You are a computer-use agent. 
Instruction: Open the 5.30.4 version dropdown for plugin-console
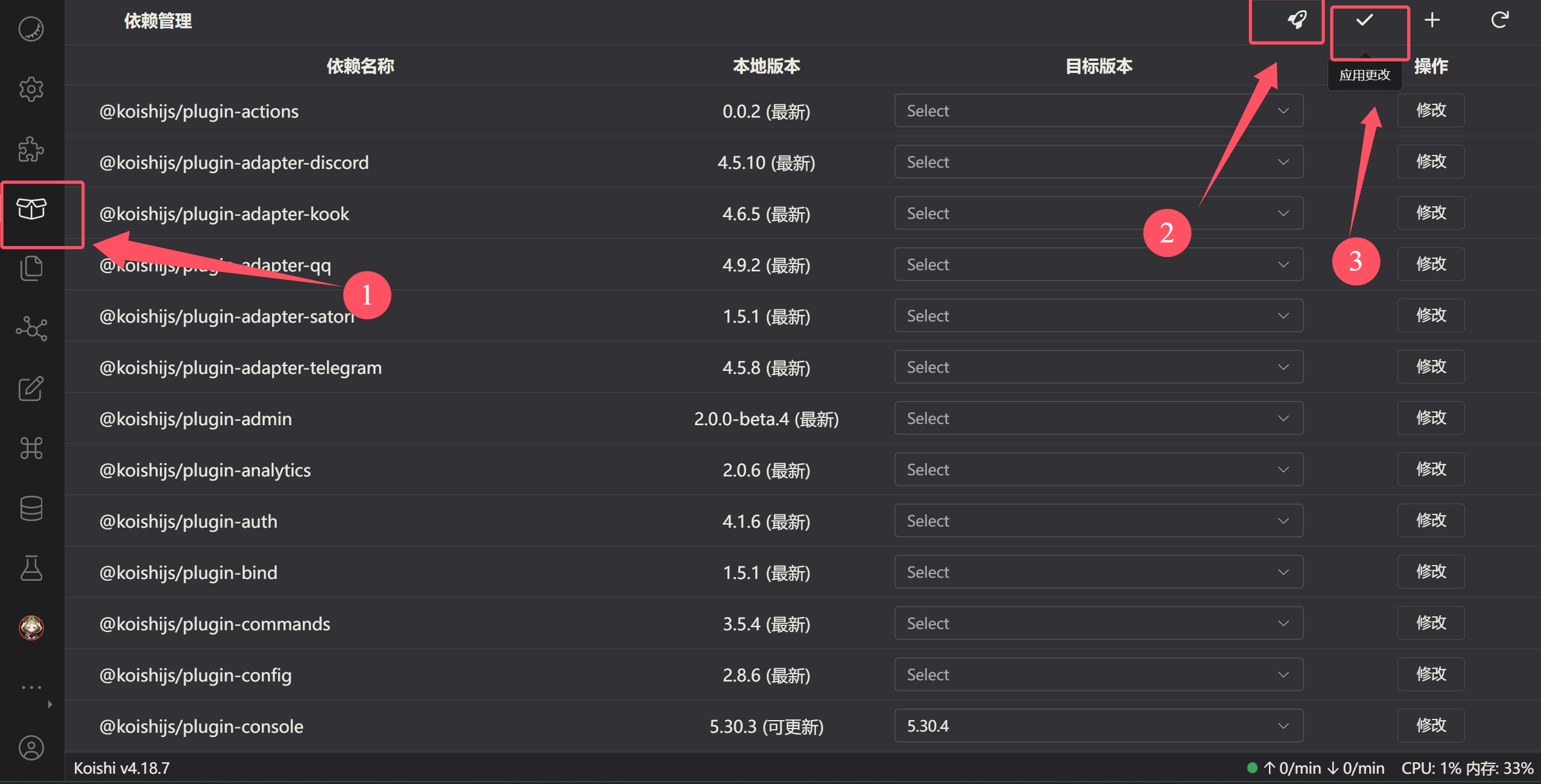(x=1098, y=726)
